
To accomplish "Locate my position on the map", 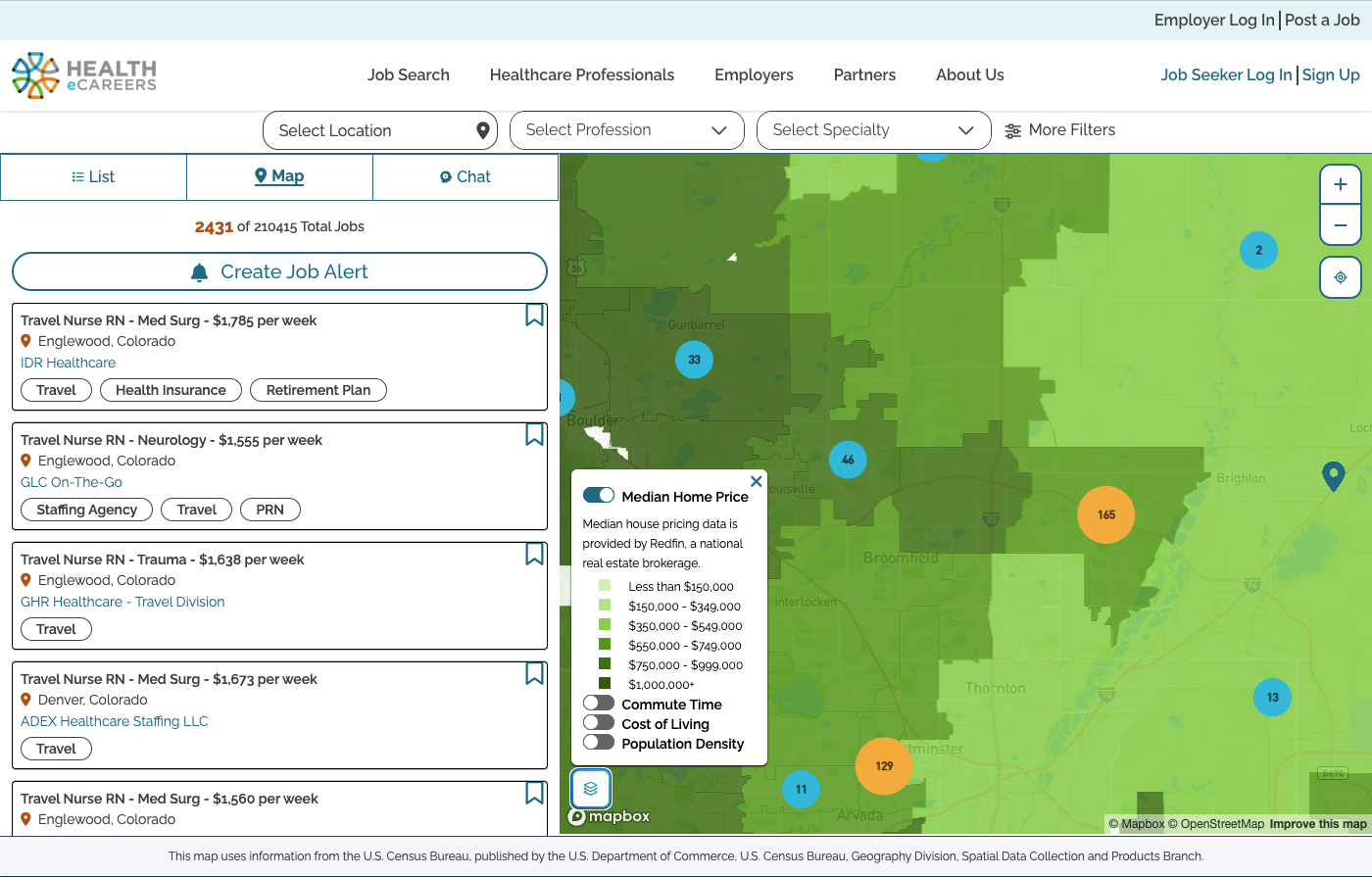I will 1341,277.
